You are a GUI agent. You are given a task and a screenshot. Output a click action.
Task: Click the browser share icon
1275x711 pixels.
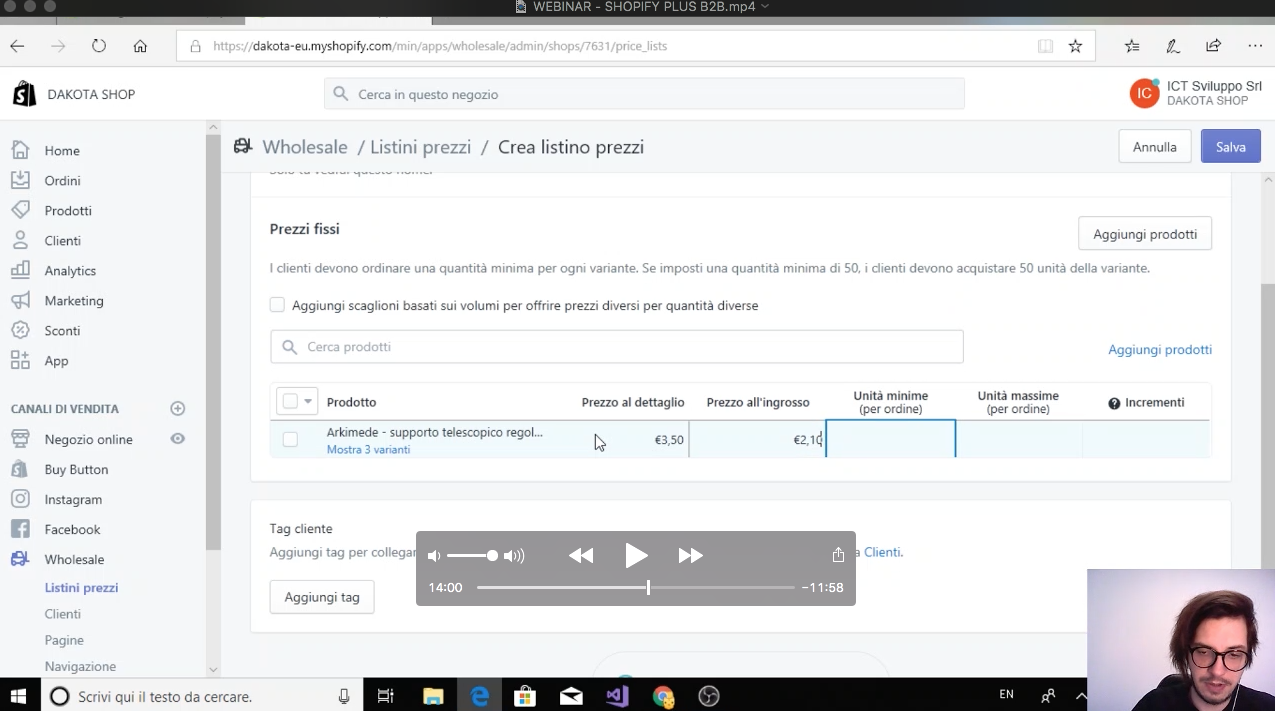[x=1214, y=46]
